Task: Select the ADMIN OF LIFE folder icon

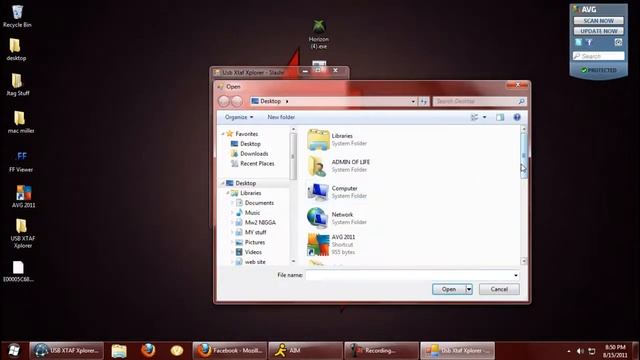Action: [x=318, y=166]
